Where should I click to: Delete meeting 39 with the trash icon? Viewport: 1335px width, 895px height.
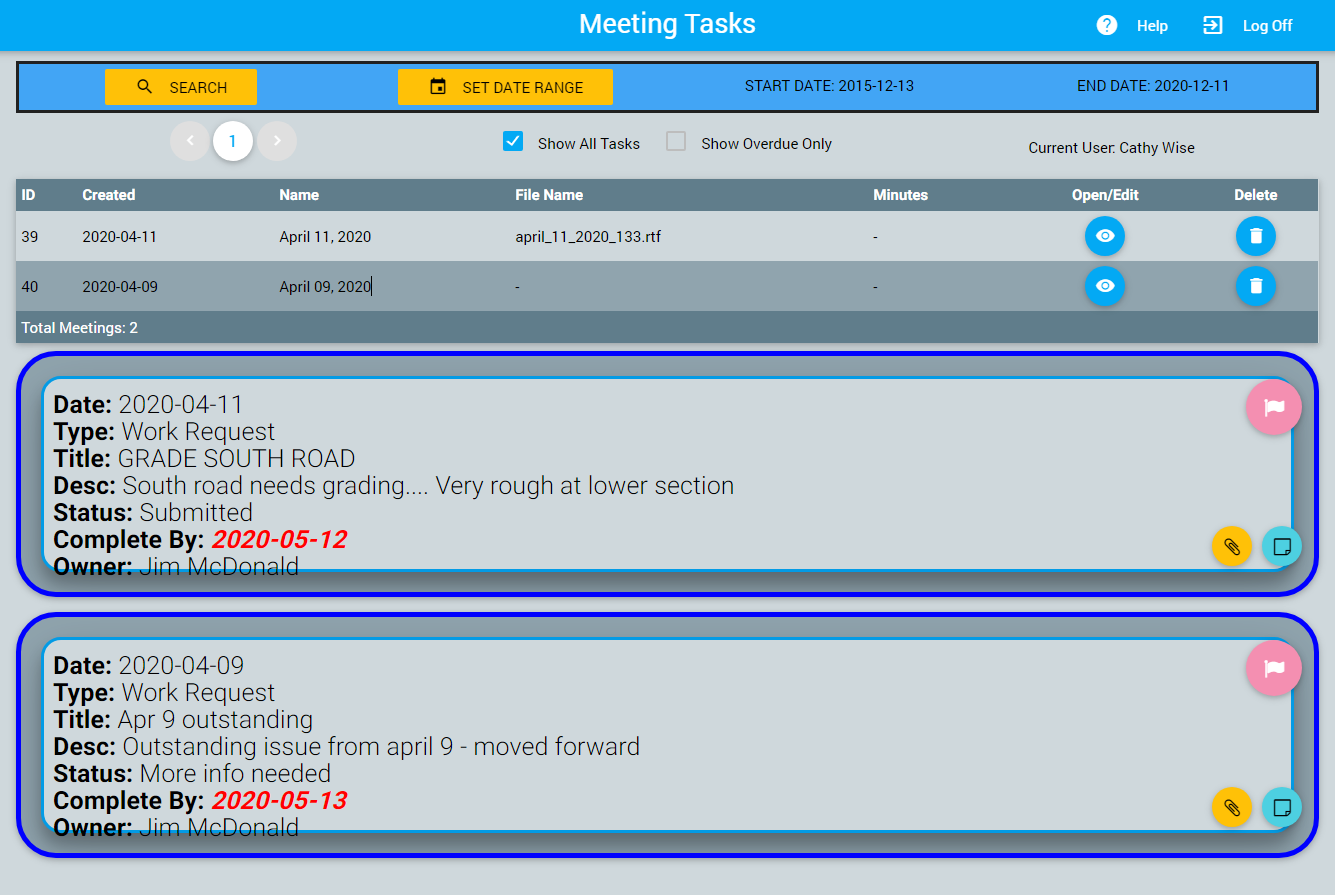[1256, 236]
